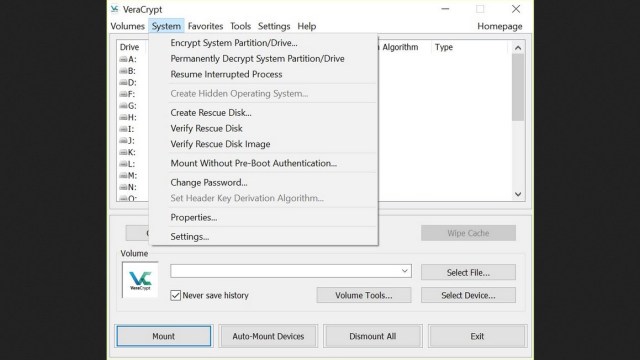Open the Settings menu in menu bar

(x=274, y=26)
